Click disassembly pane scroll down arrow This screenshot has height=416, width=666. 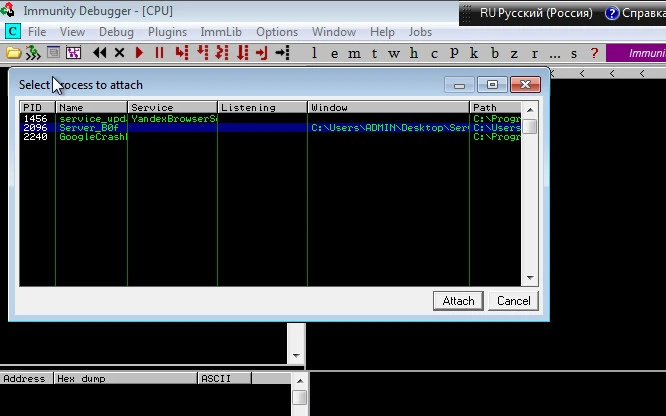coord(296,356)
